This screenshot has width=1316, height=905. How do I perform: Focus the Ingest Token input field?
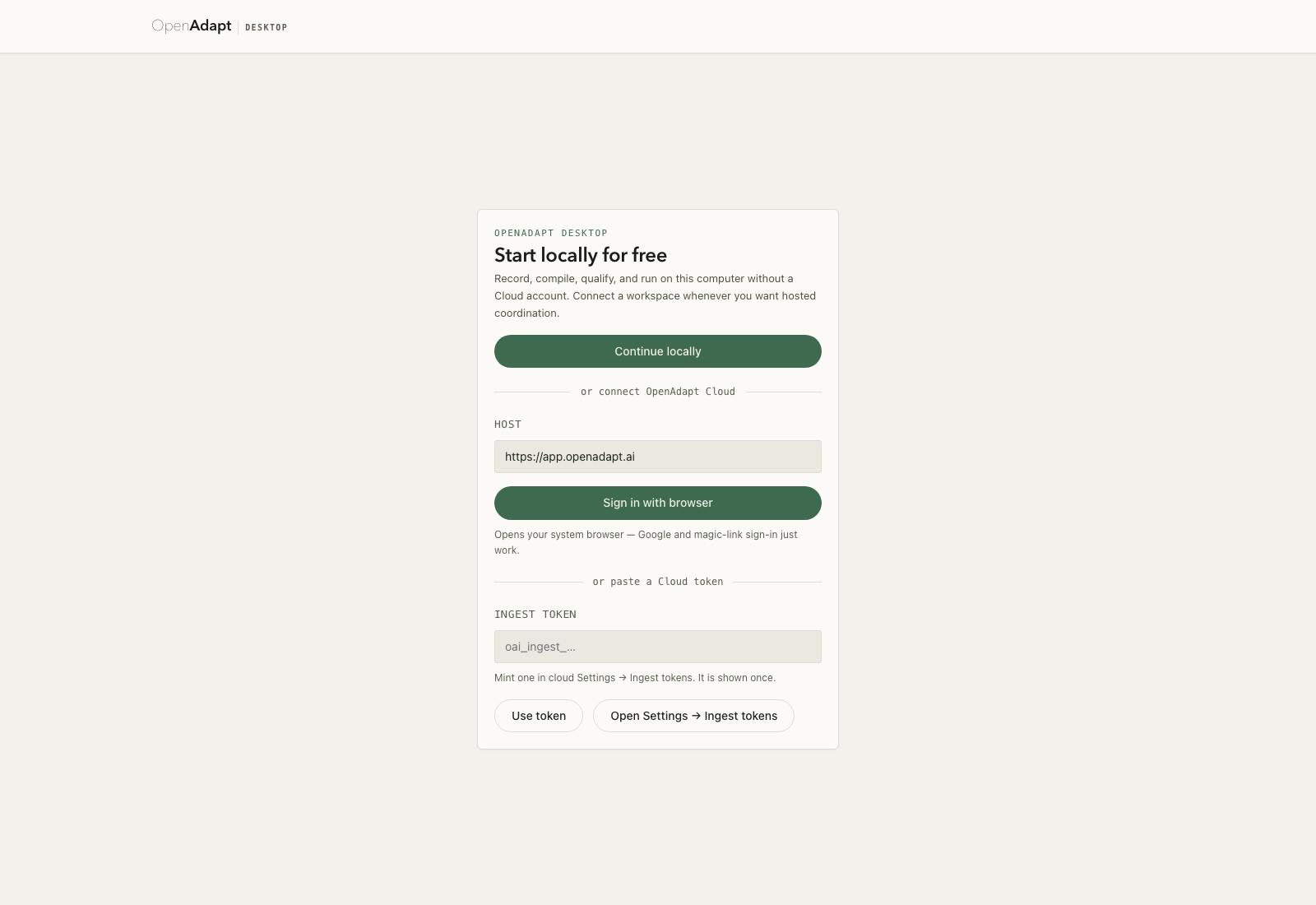658,647
